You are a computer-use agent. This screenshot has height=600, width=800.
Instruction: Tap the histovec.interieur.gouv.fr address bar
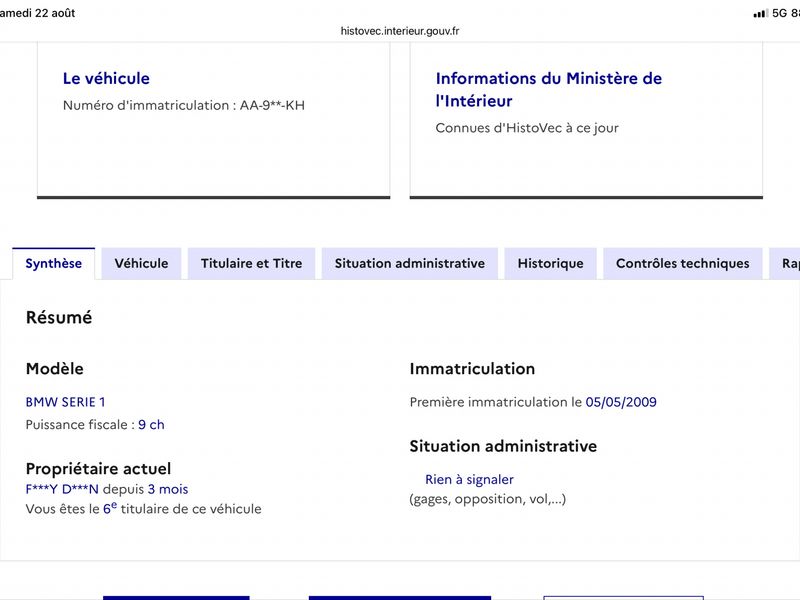pyautogui.click(x=400, y=31)
